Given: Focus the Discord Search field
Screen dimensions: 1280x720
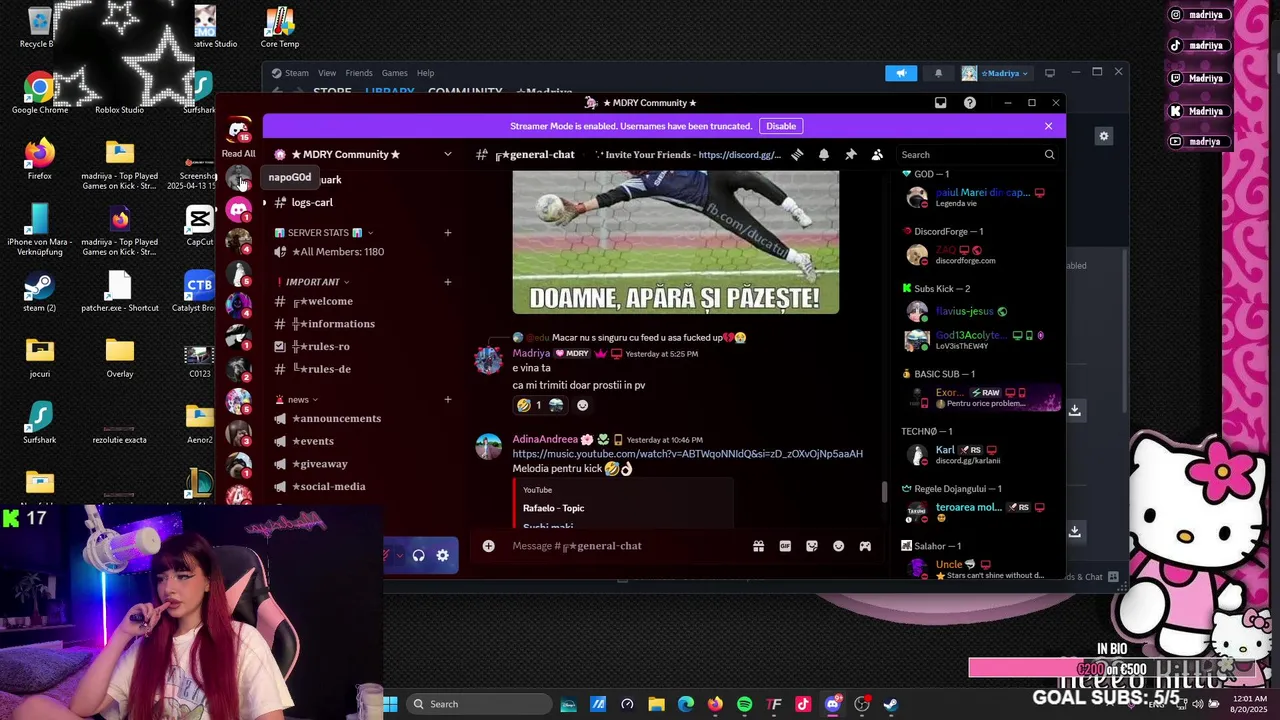Looking at the screenshot, I should 977,155.
